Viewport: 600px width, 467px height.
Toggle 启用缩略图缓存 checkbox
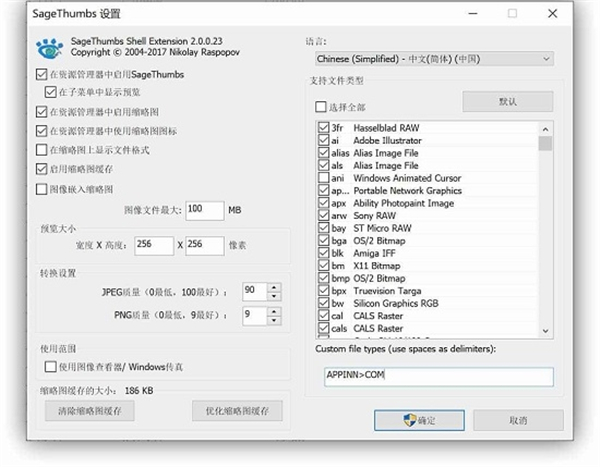(x=41, y=169)
